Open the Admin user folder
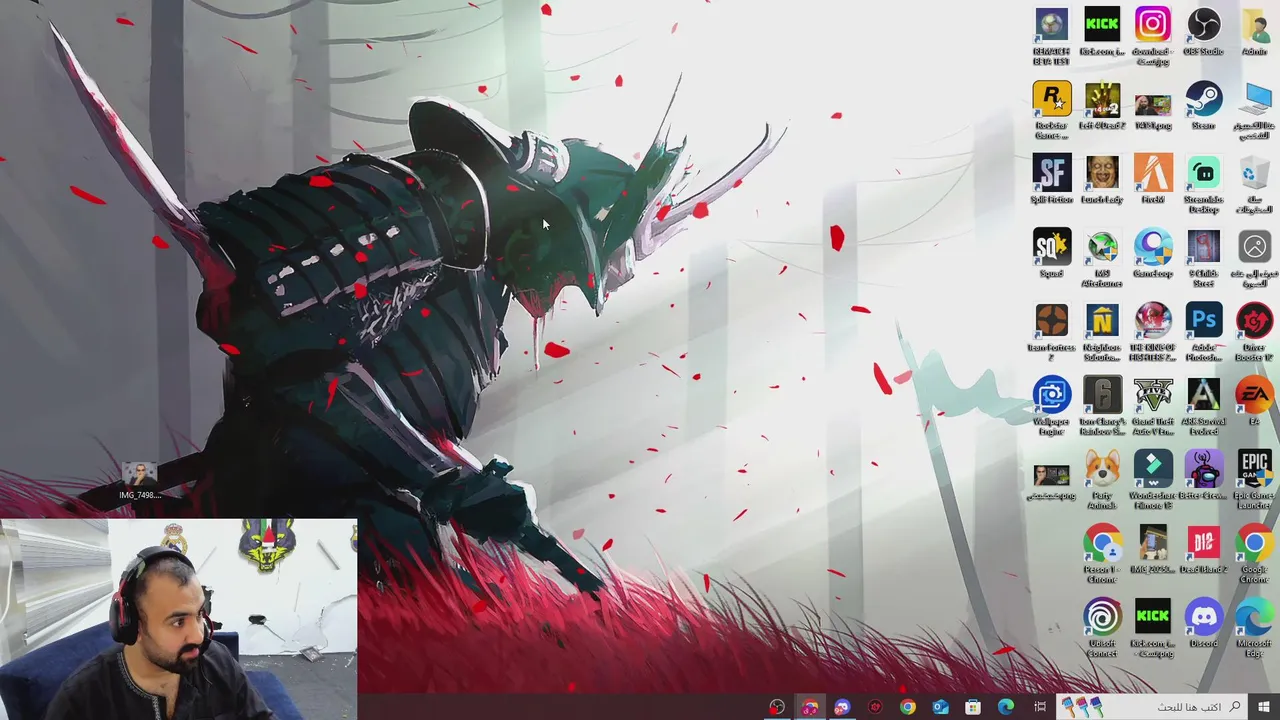This screenshot has width=1280, height=720. point(1254,31)
